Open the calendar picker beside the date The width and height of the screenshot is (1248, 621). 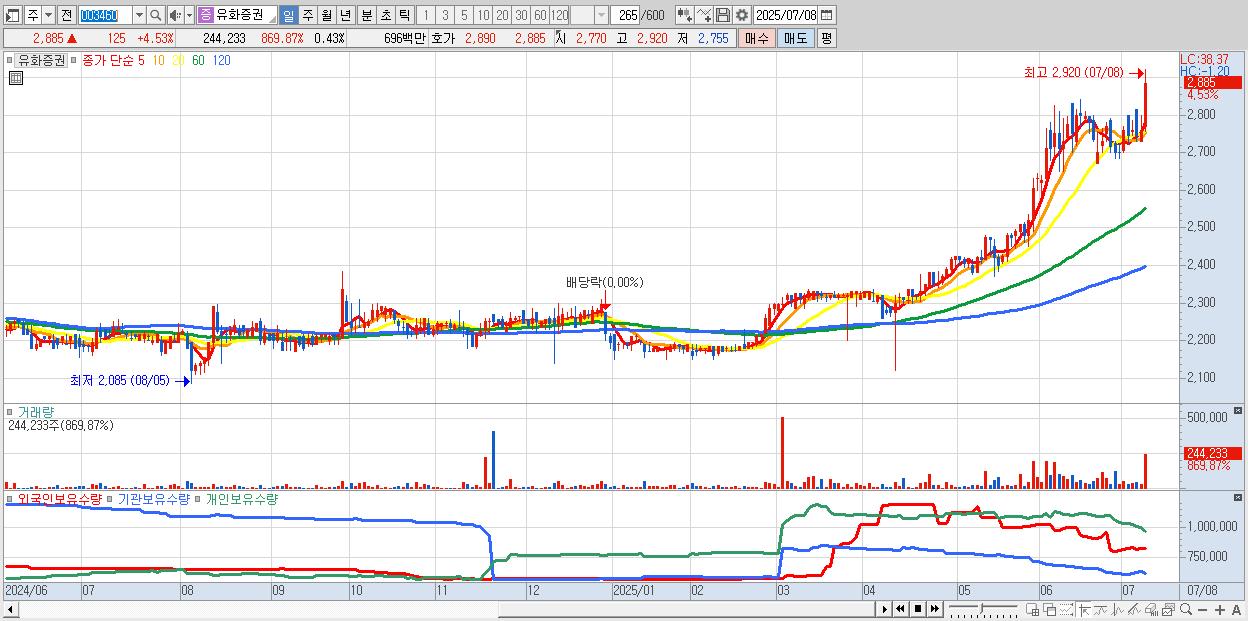point(827,15)
